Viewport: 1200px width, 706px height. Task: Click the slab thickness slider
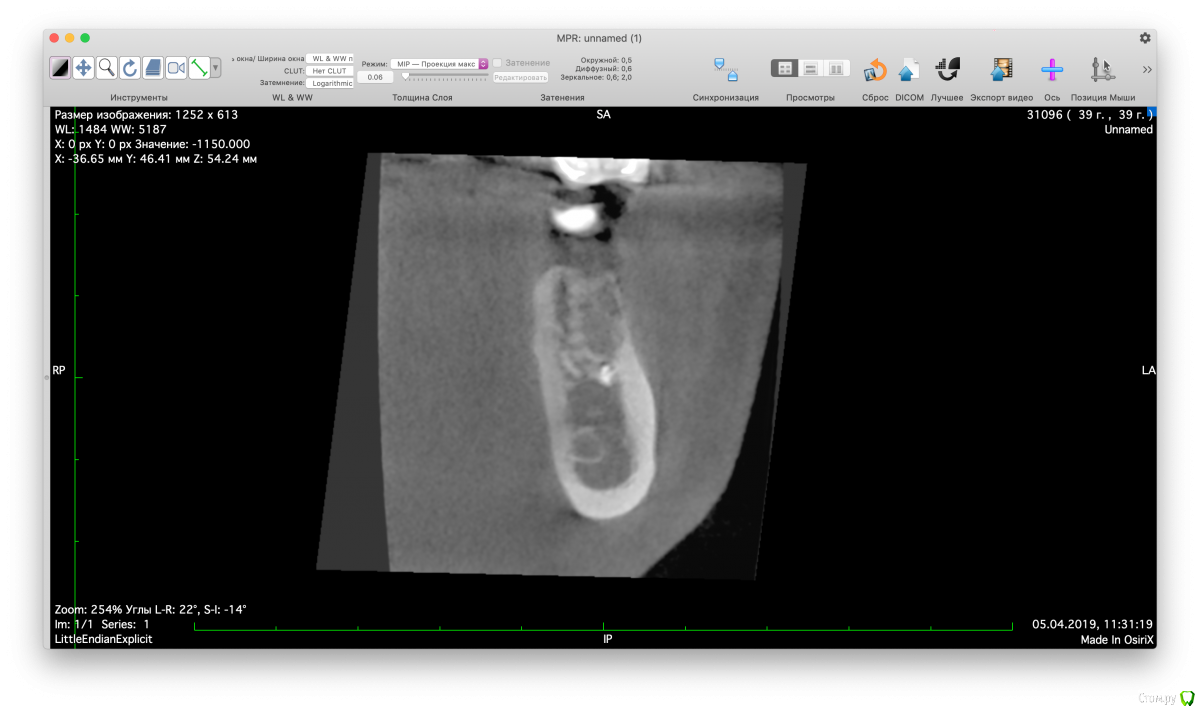coord(445,77)
